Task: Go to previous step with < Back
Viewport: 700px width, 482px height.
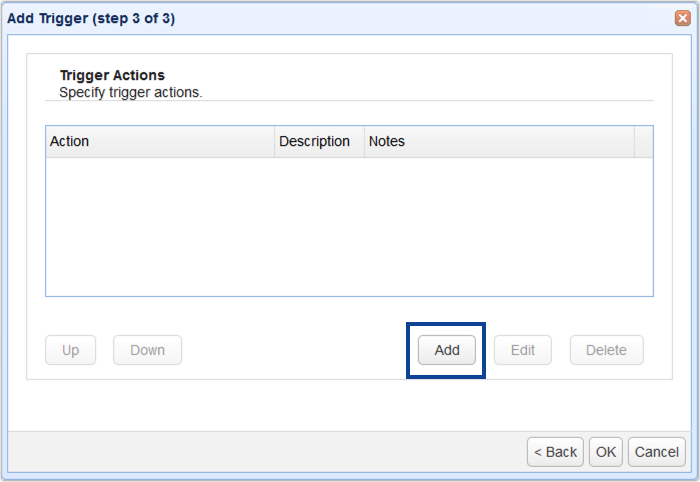Action: click(x=555, y=452)
